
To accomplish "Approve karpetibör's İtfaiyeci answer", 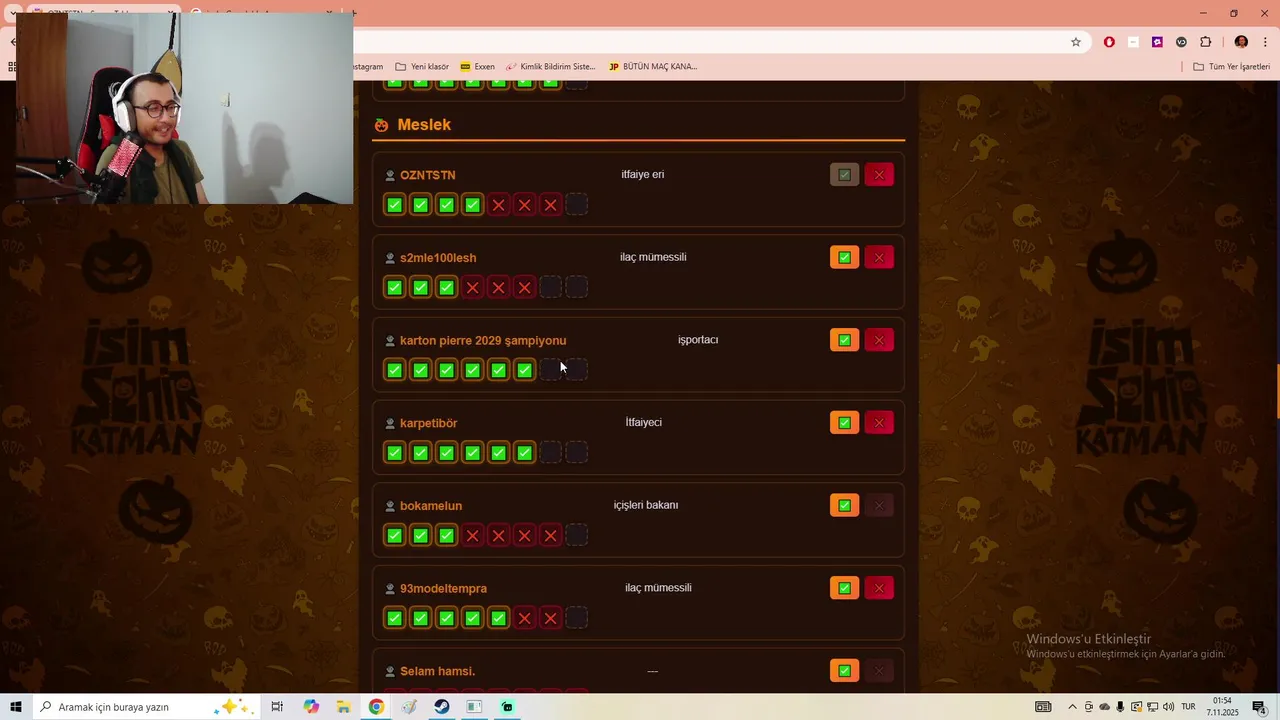I will click(x=844, y=423).
